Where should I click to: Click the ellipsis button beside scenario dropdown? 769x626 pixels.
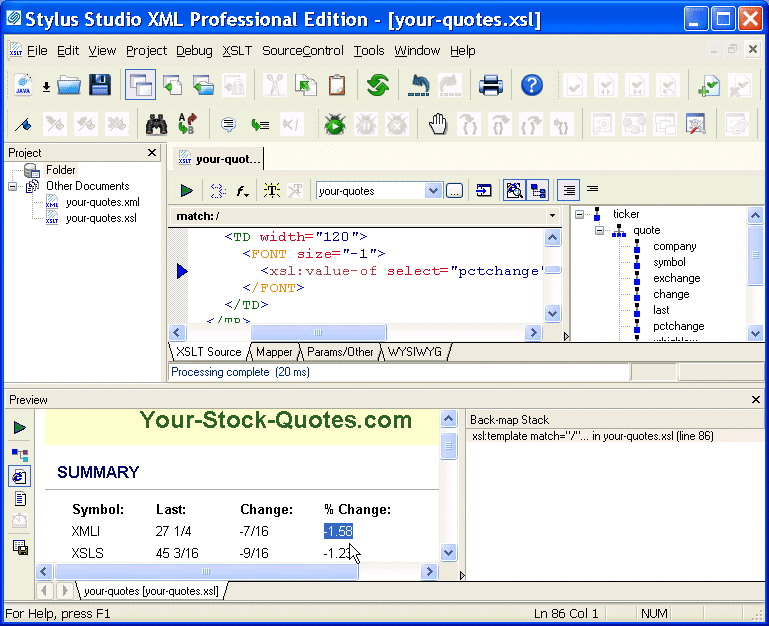(x=455, y=190)
